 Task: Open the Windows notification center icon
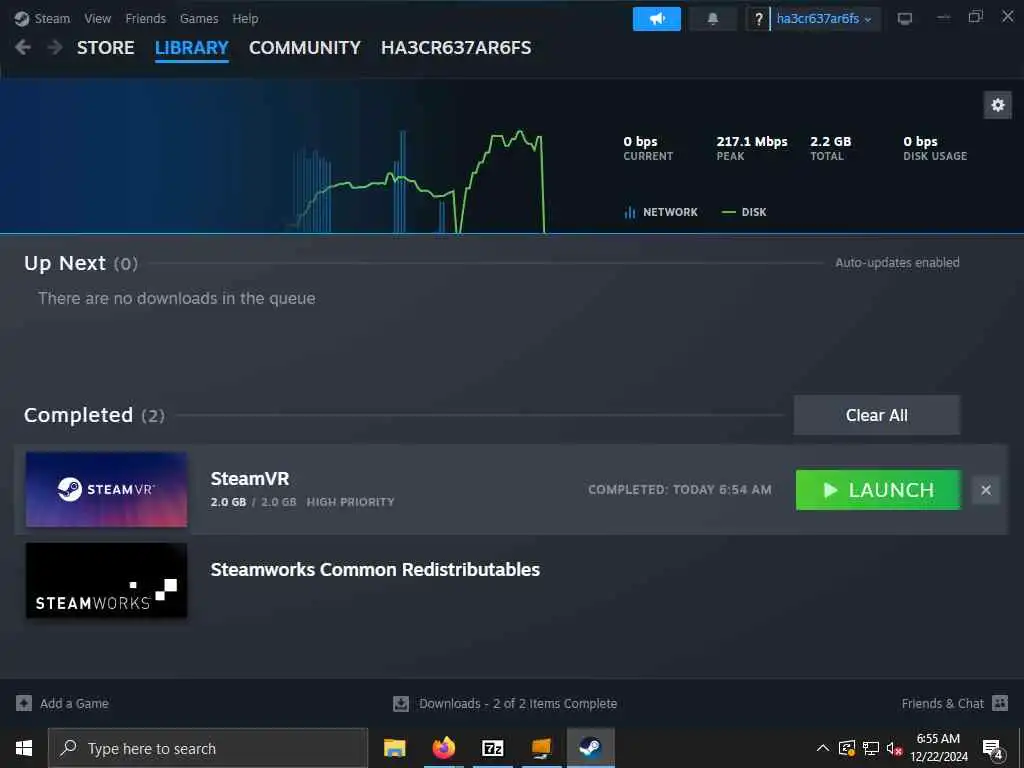[993, 749]
